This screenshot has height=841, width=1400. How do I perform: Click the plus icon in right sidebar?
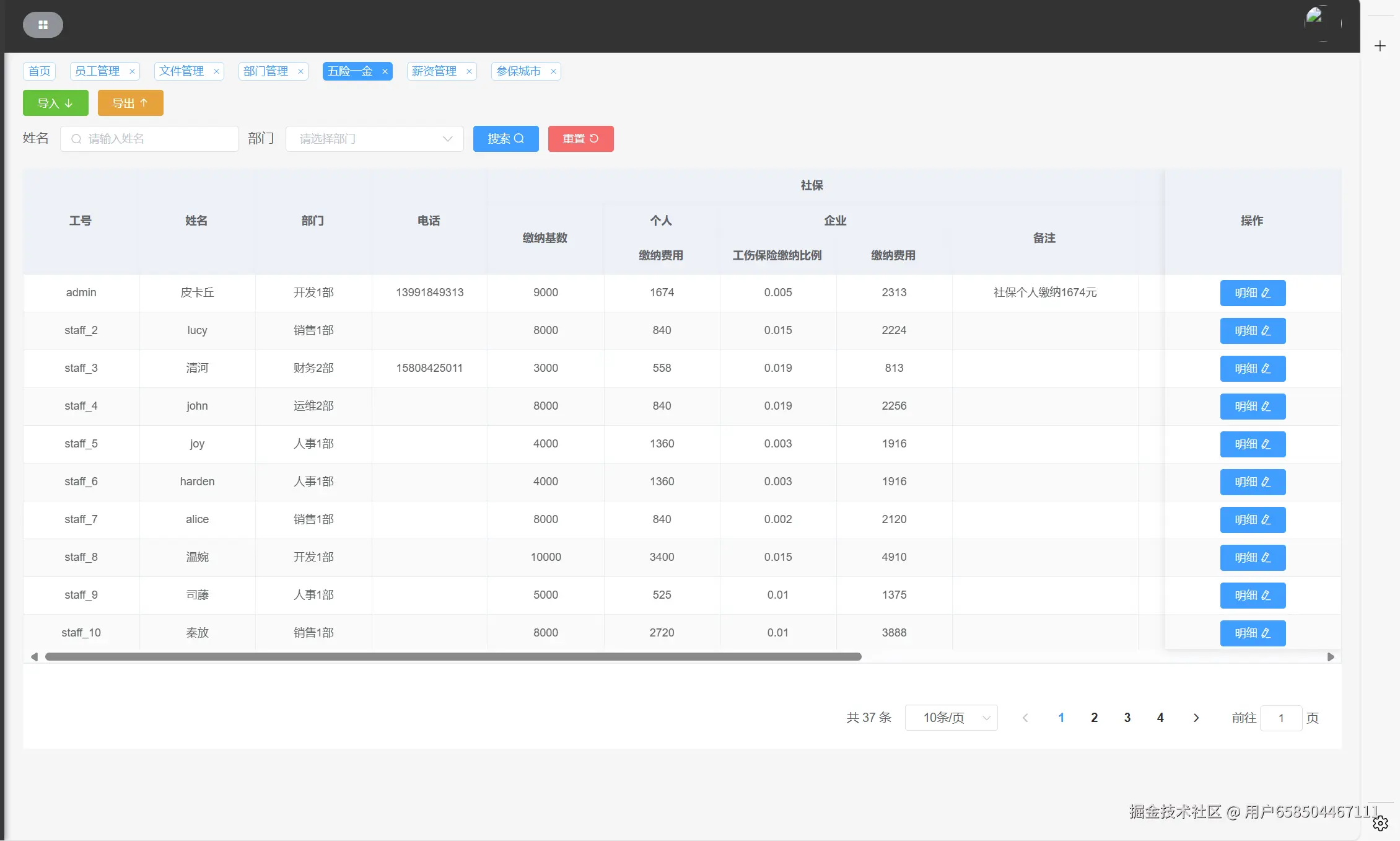tap(1380, 46)
